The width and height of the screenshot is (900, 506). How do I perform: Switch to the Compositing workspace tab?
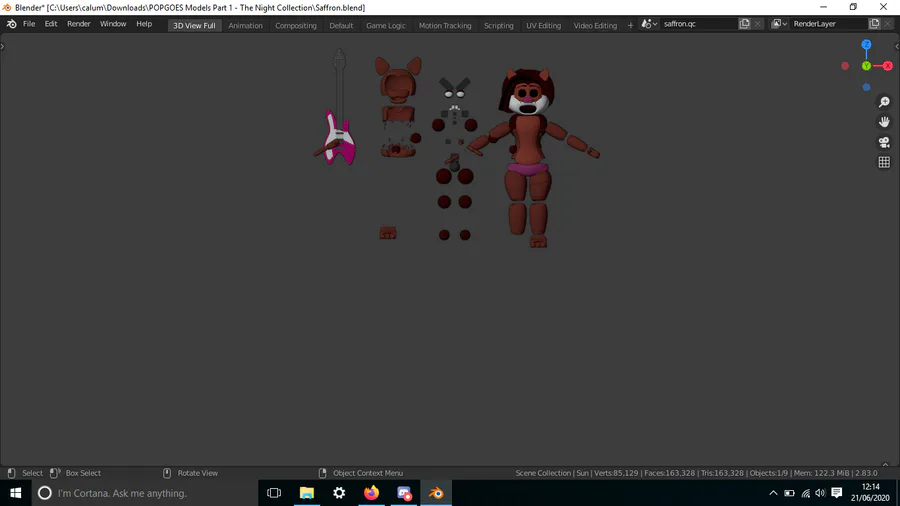click(x=296, y=25)
